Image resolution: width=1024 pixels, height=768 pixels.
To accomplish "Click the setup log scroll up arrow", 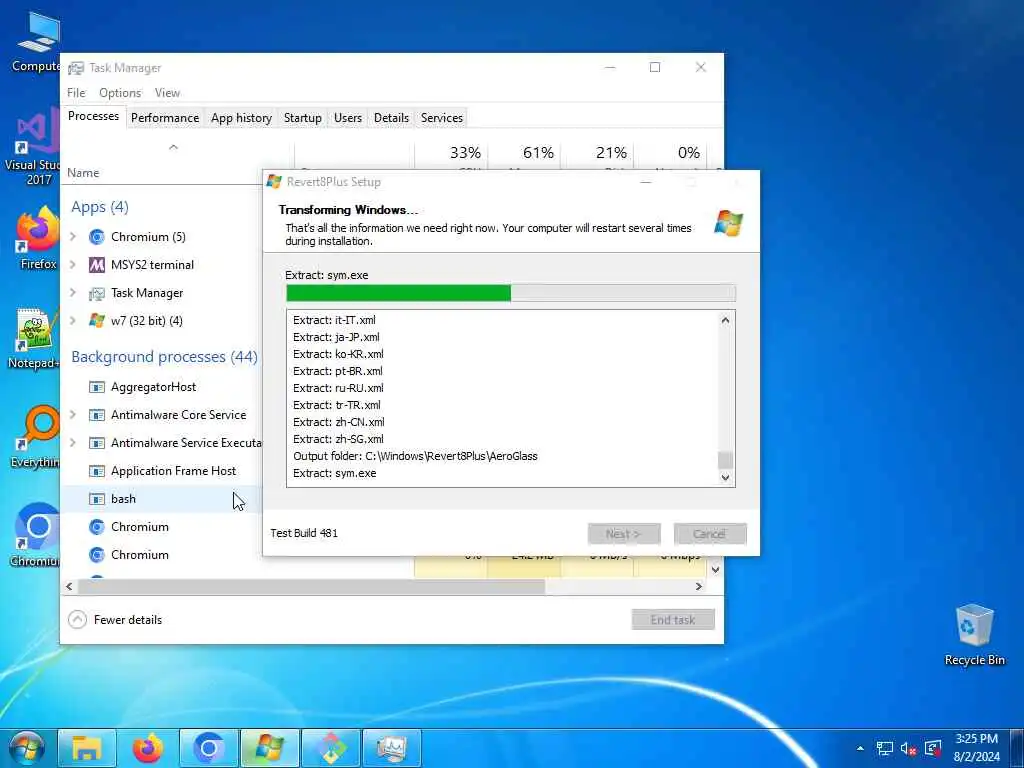I will tap(725, 321).
